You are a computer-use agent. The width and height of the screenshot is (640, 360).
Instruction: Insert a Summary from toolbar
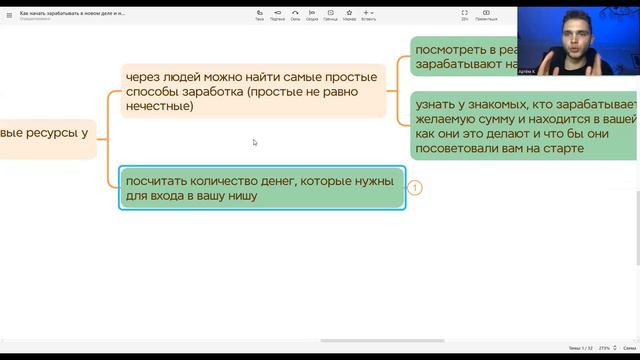pos(312,15)
